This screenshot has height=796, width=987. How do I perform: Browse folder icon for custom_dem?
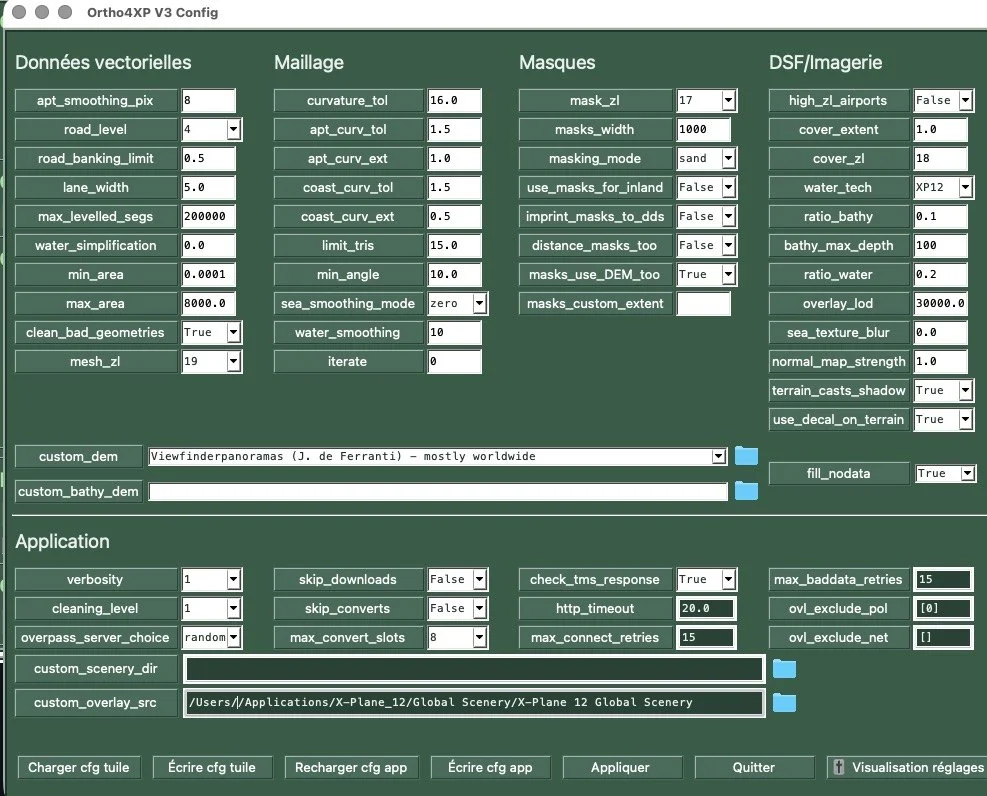[746, 456]
